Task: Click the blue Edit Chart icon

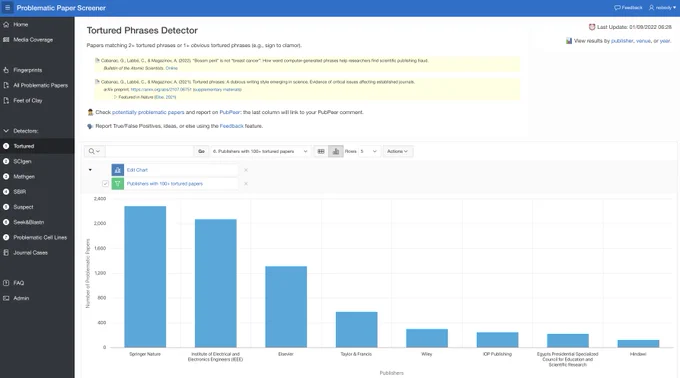Action: (x=118, y=170)
